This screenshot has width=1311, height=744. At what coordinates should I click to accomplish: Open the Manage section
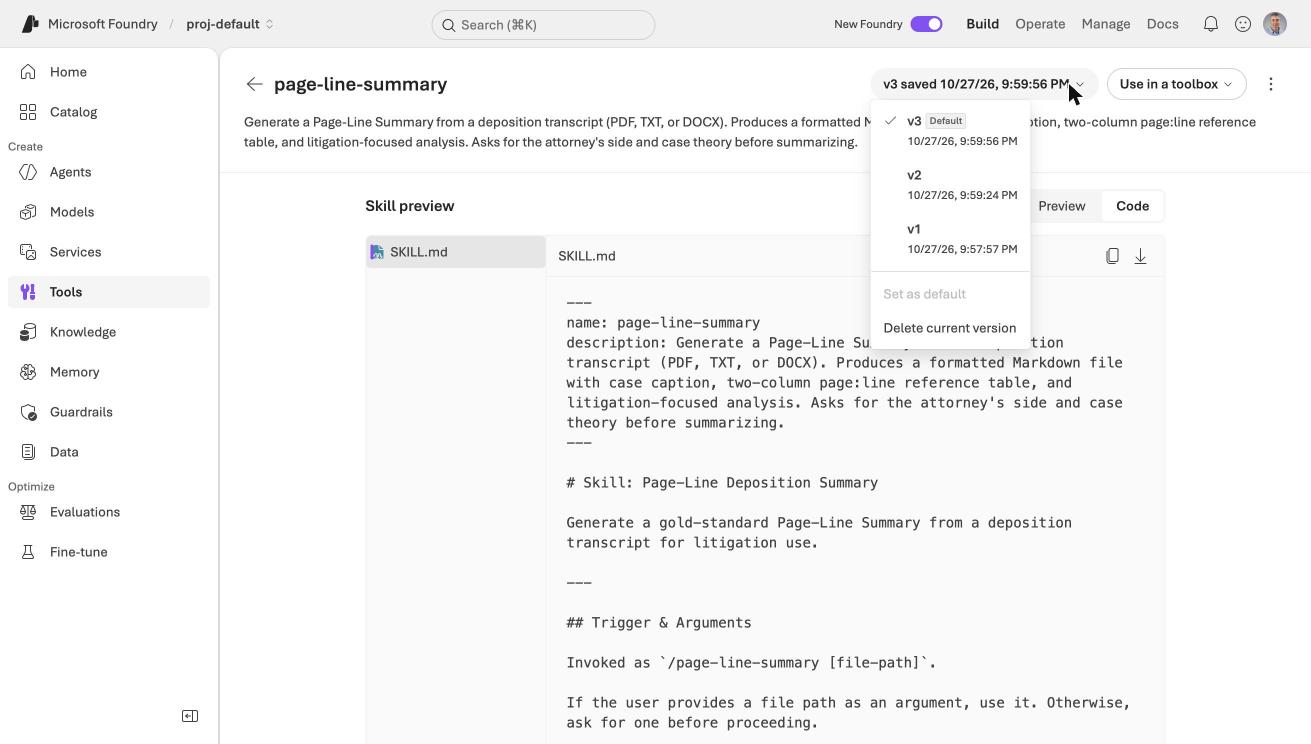tap(1106, 24)
